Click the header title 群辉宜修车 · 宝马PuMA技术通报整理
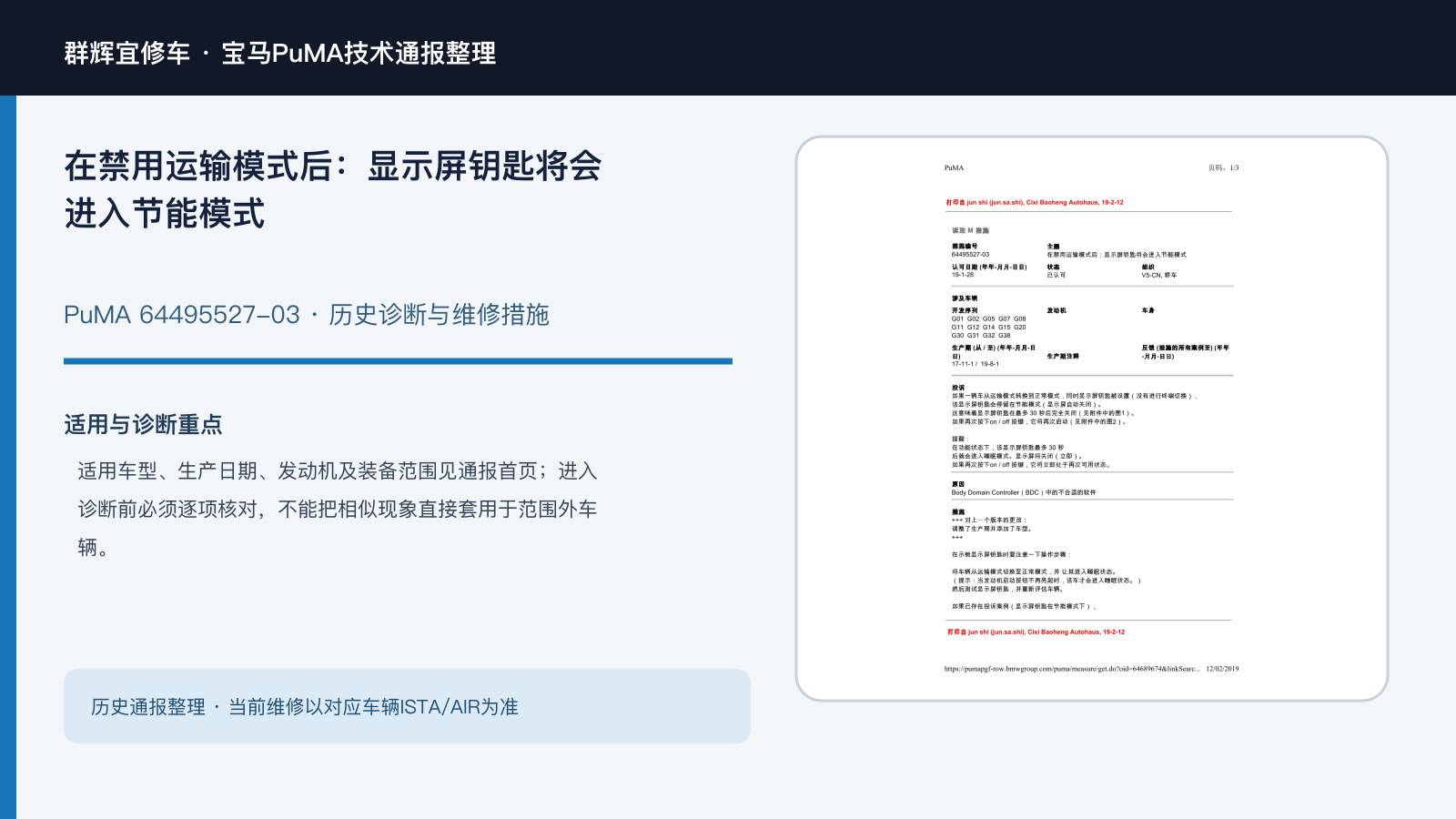Image resolution: width=1456 pixels, height=819 pixels. coord(279,53)
